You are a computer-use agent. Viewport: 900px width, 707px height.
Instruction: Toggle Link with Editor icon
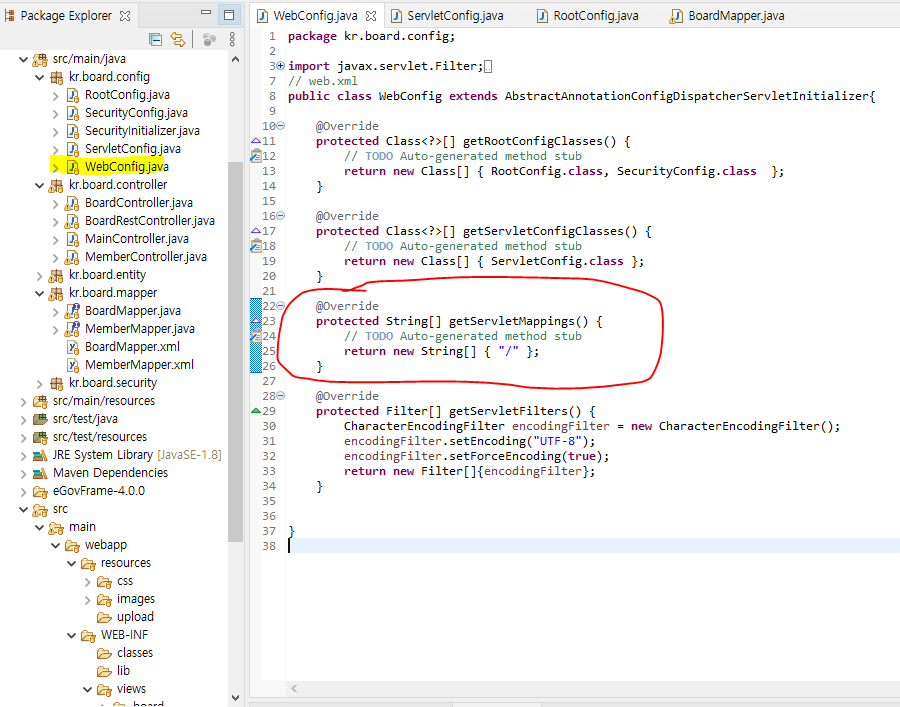(178, 39)
